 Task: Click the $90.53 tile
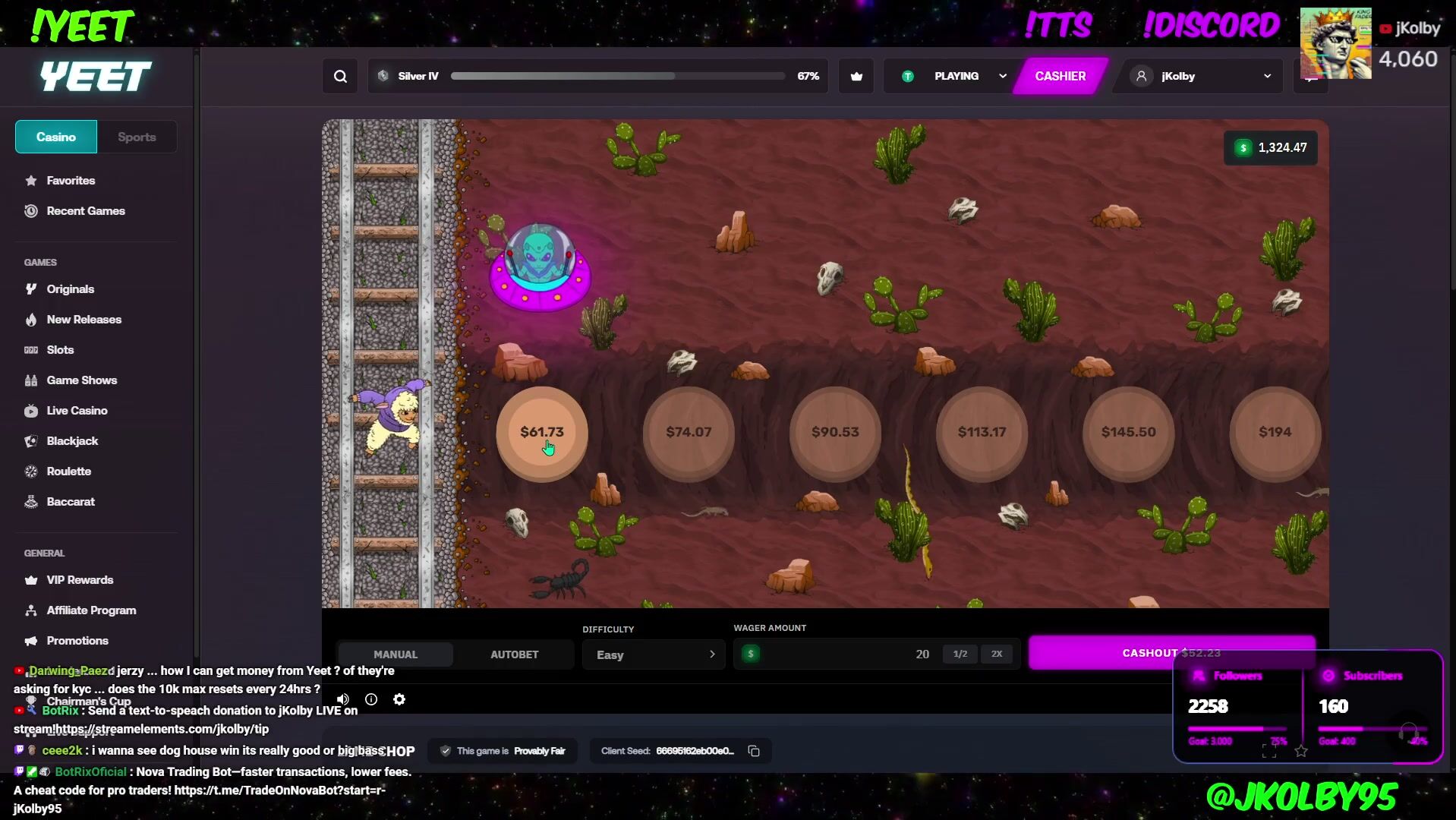pos(835,433)
